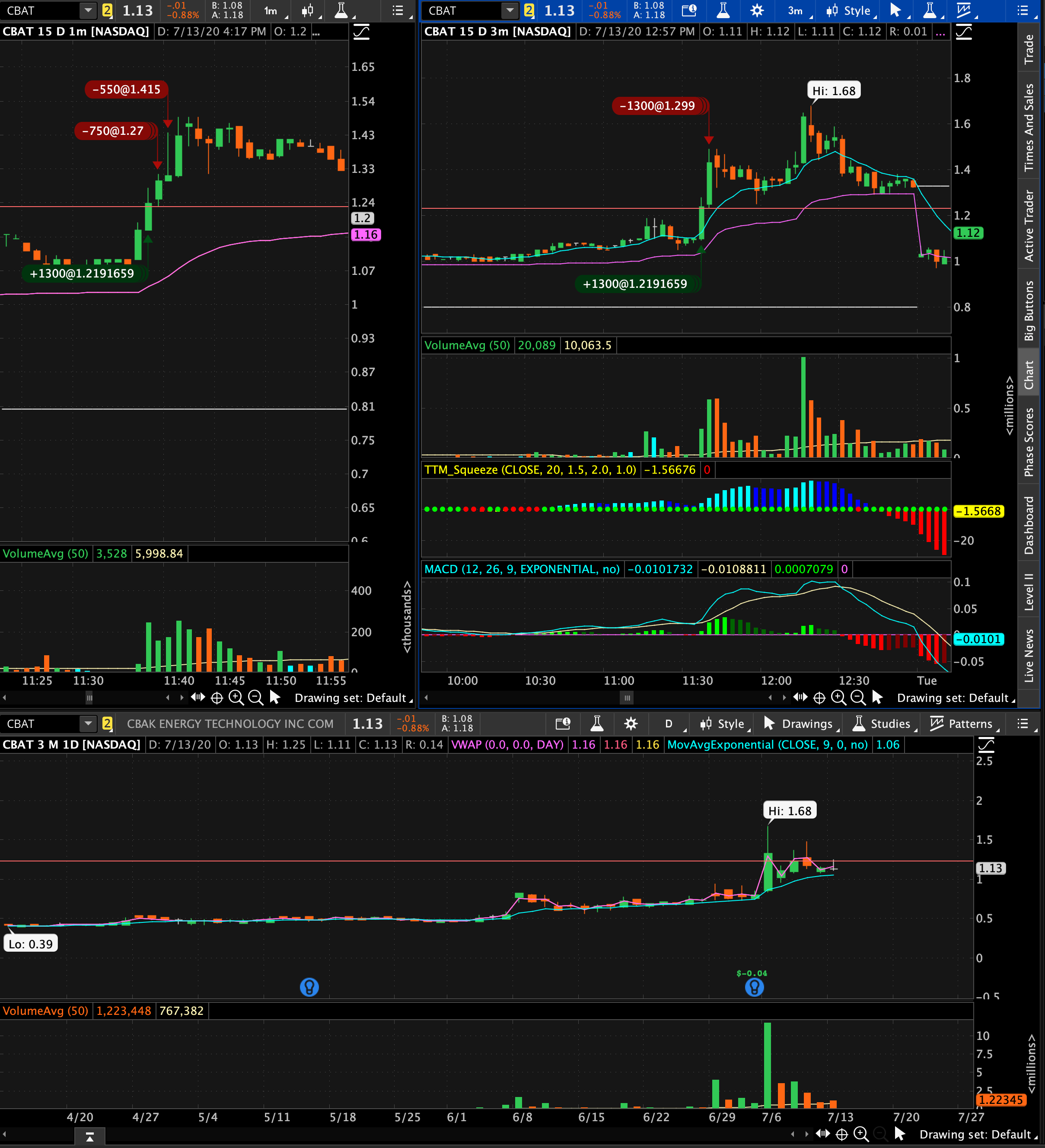
Task: Click zoom-in magnifier under the 1m chart
Action: coord(236,698)
